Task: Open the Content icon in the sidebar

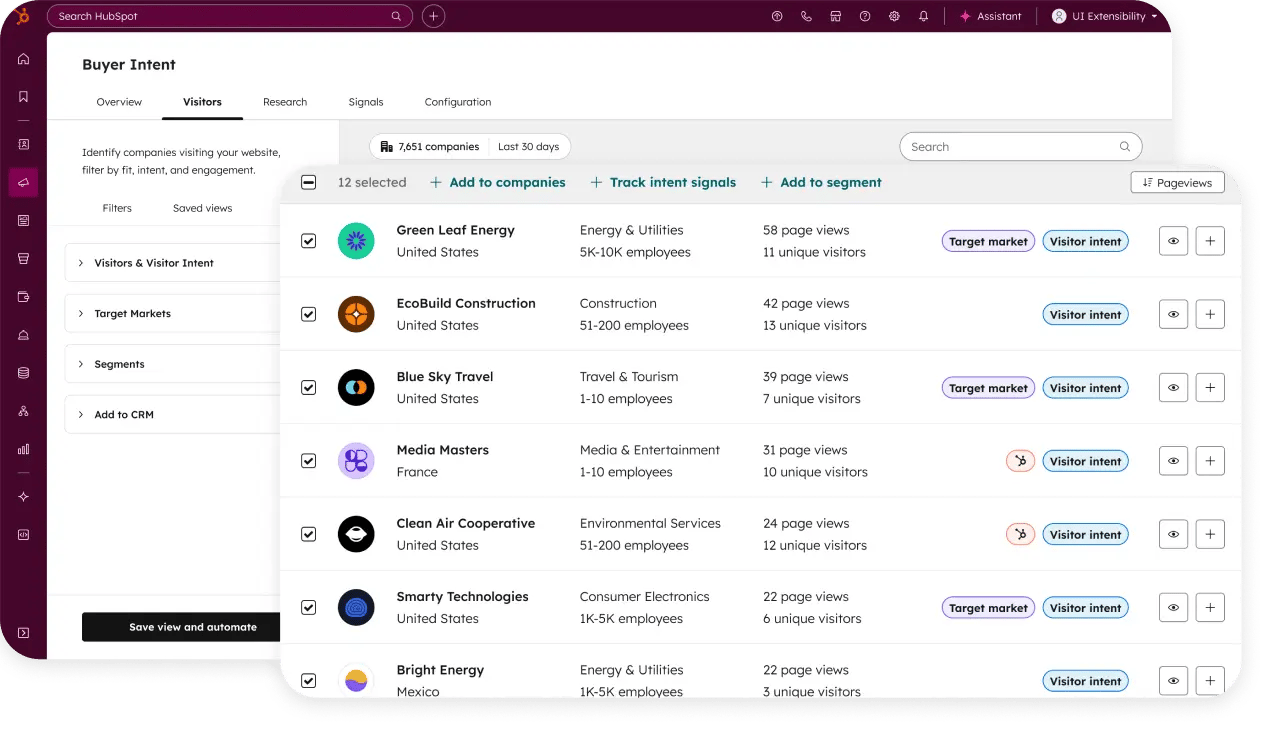Action: pos(23,220)
